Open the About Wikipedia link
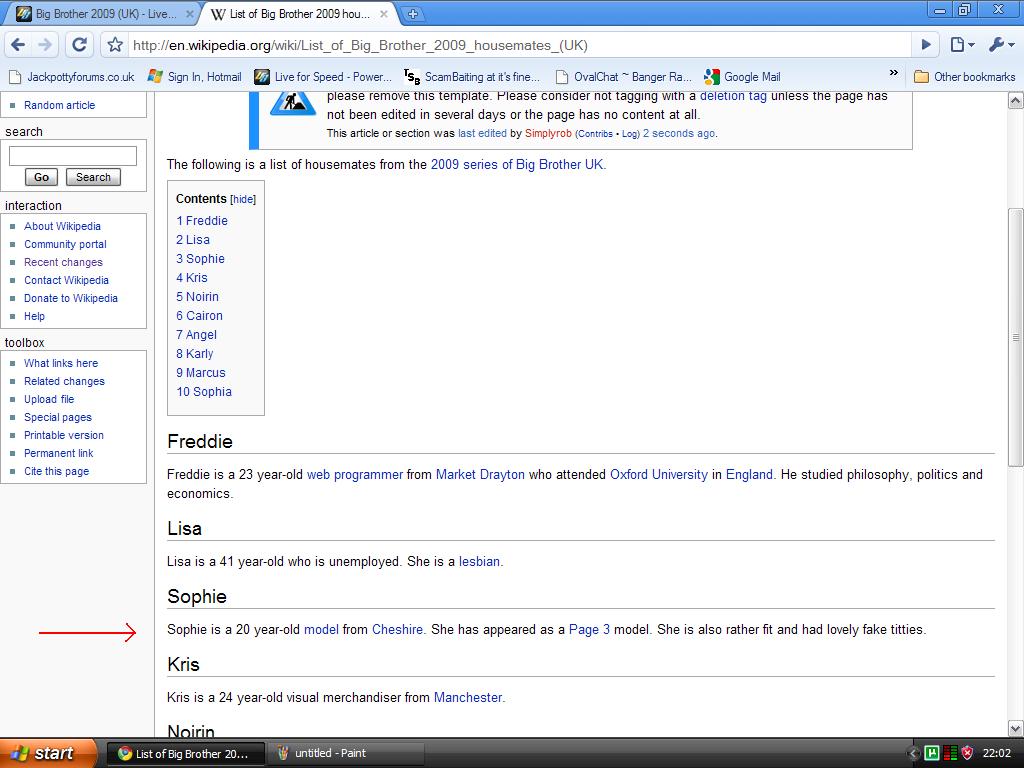The width and height of the screenshot is (1024, 768). tap(62, 226)
